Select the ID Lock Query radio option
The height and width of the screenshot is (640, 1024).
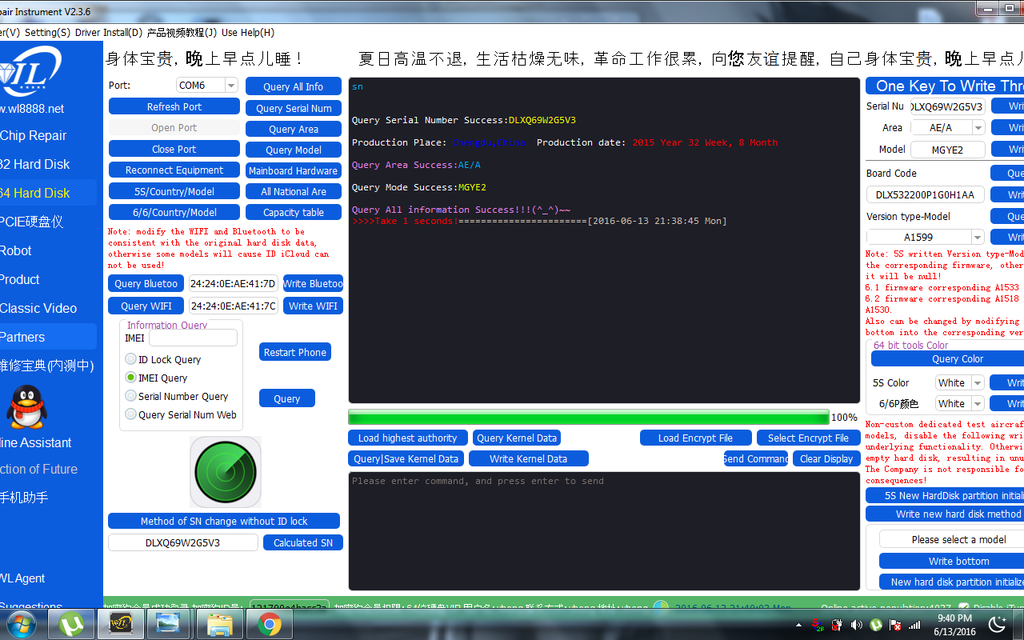tap(131, 360)
